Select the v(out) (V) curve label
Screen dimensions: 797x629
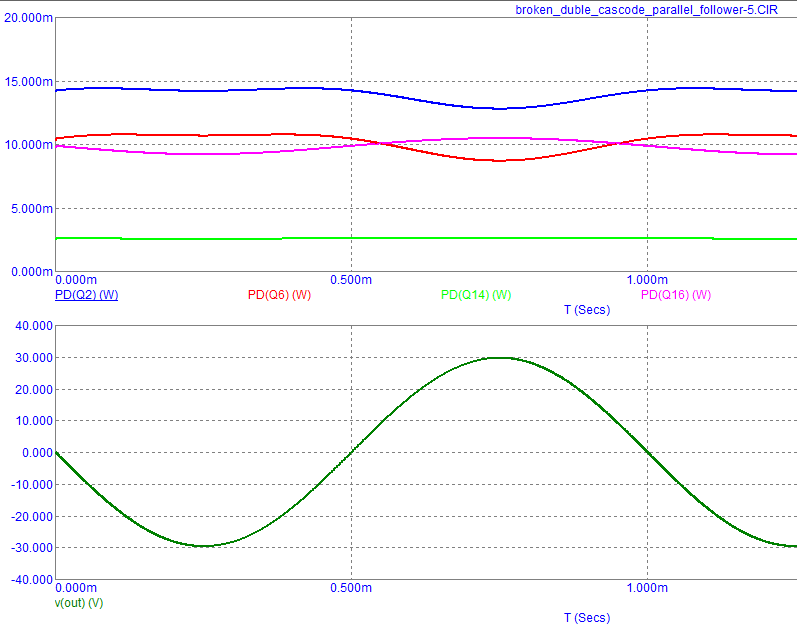click(x=79, y=603)
